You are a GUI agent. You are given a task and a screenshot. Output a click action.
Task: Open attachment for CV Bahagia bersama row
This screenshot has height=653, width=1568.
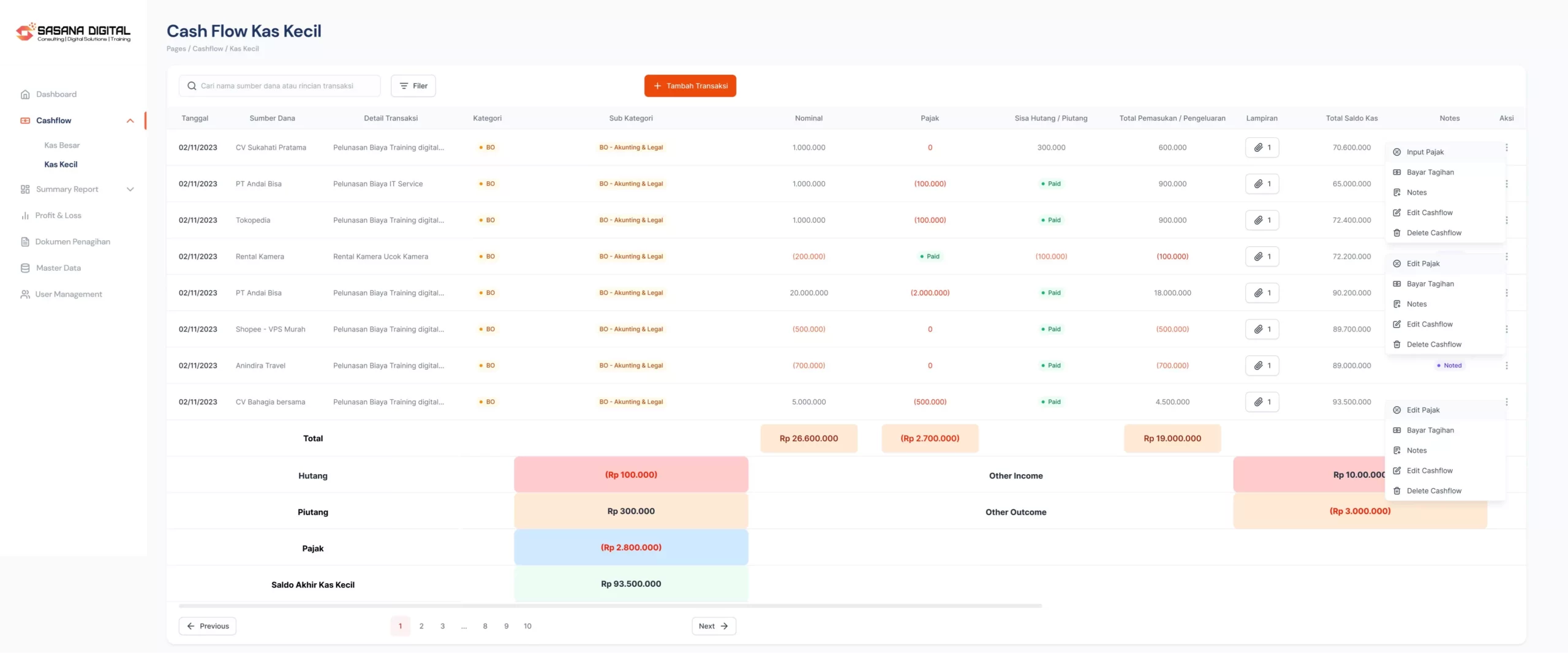click(1262, 402)
